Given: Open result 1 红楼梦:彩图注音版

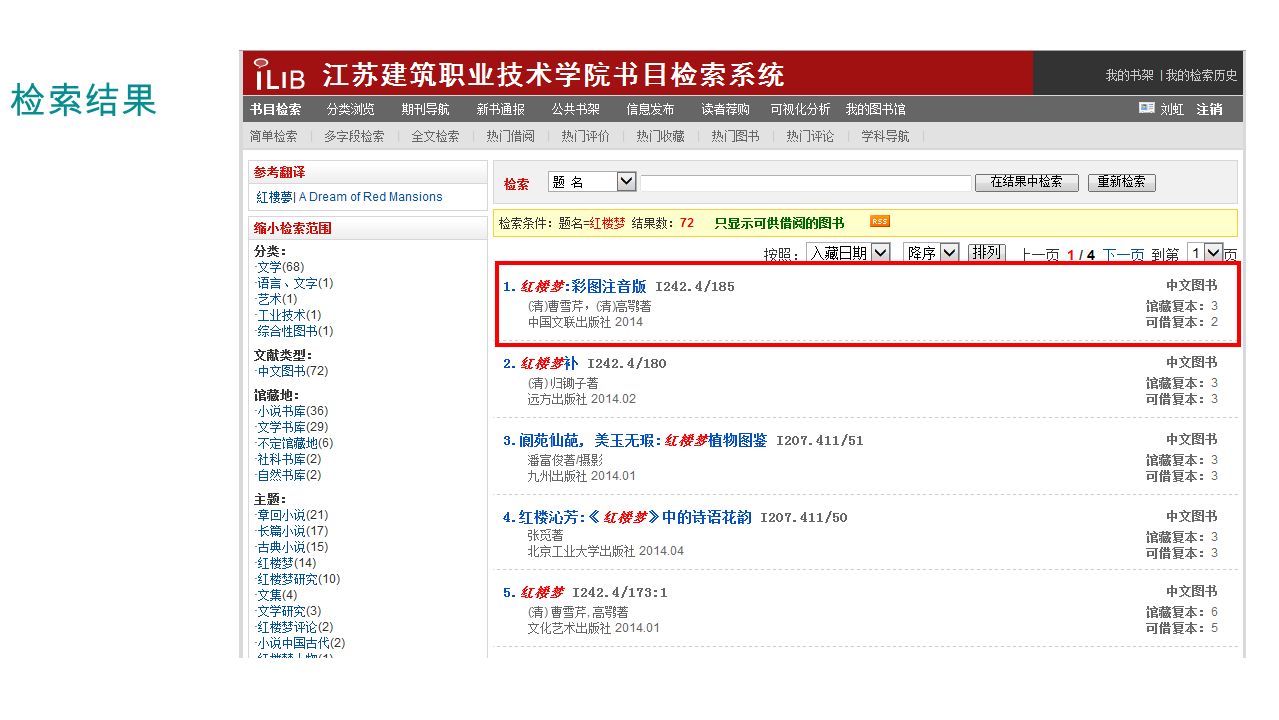Looking at the screenshot, I should (x=583, y=287).
